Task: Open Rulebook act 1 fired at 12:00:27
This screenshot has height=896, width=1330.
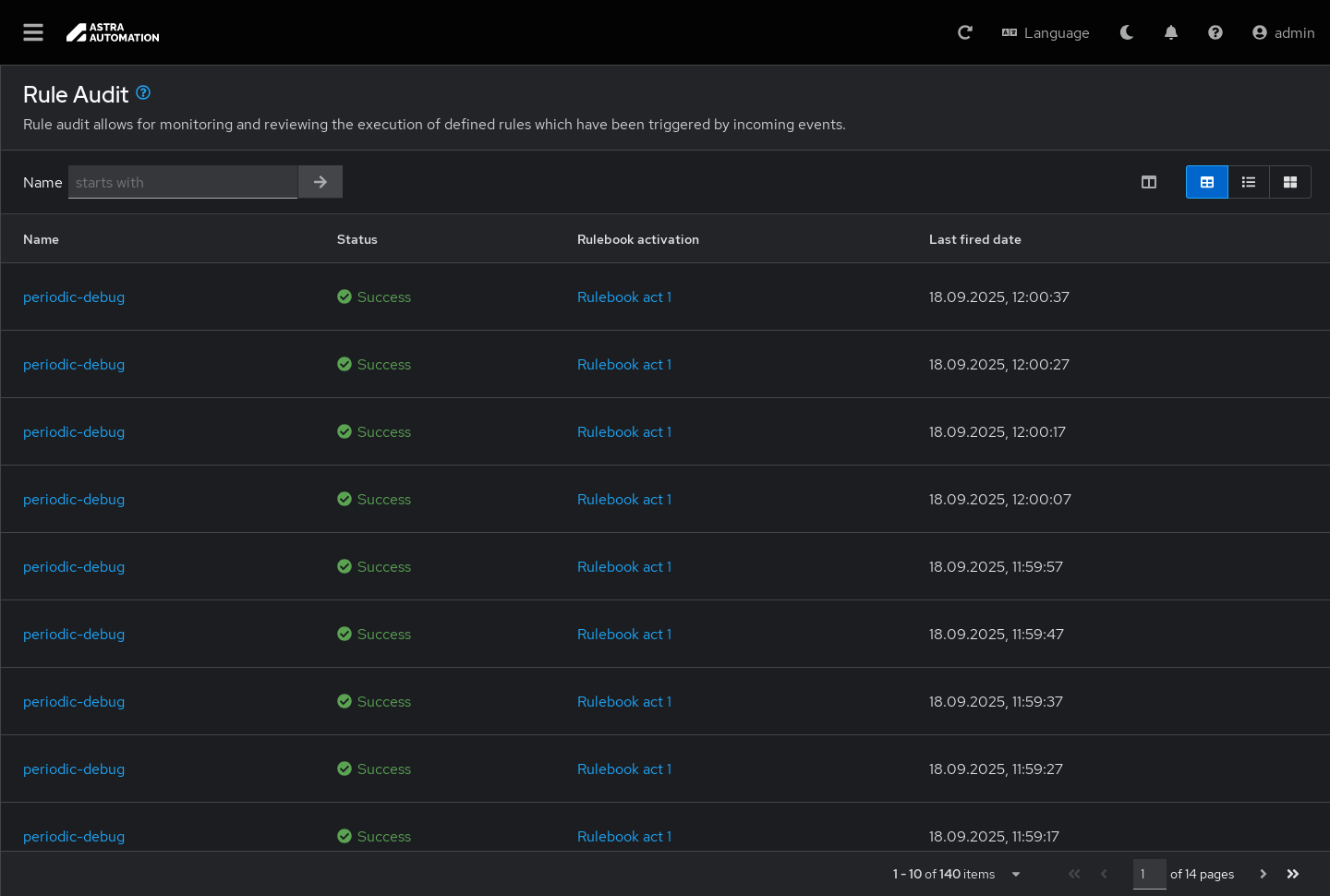Action: (x=623, y=364)
